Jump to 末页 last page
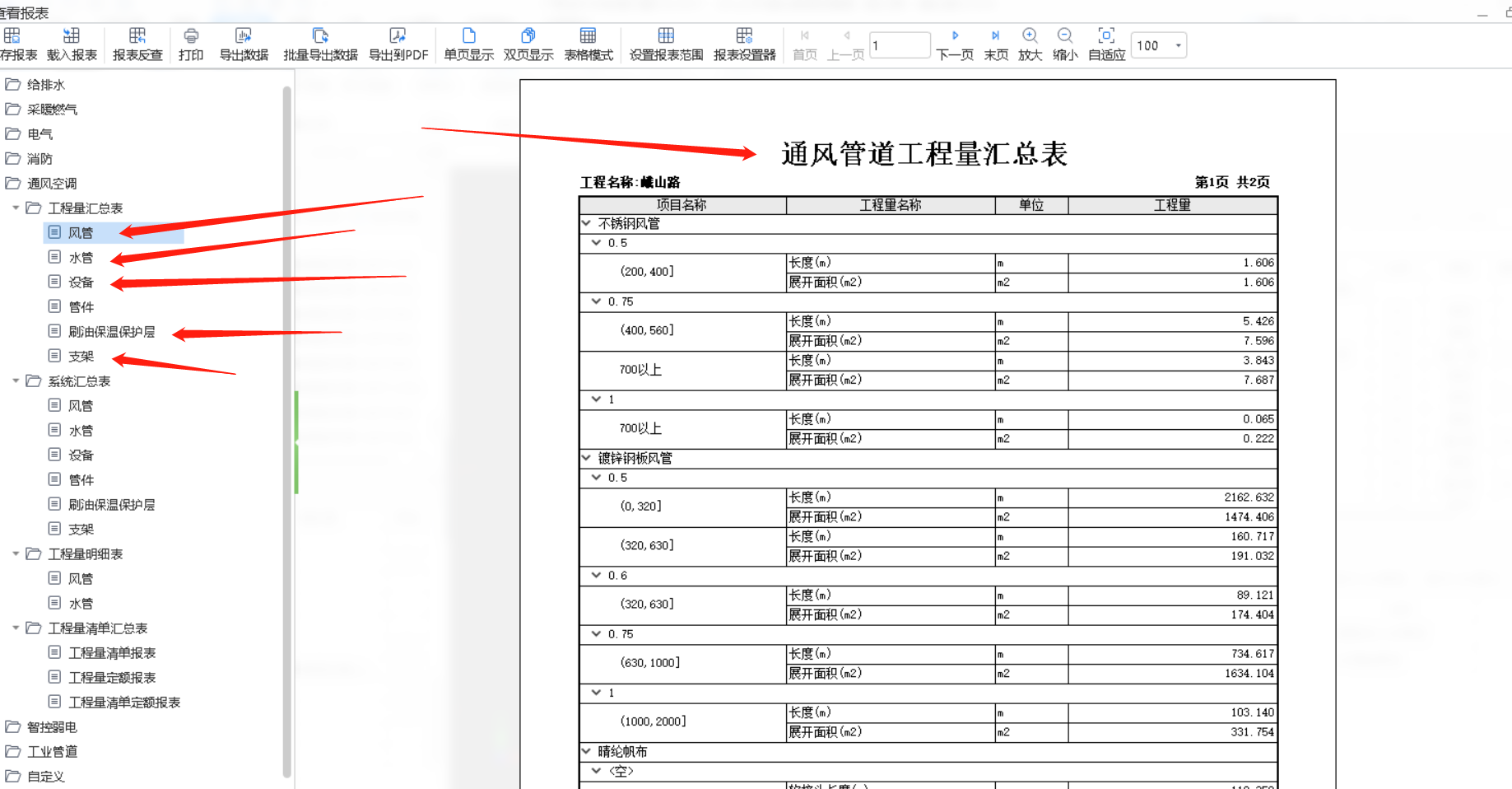Viewport: 1512px width, 789px height. click(996, 44)
